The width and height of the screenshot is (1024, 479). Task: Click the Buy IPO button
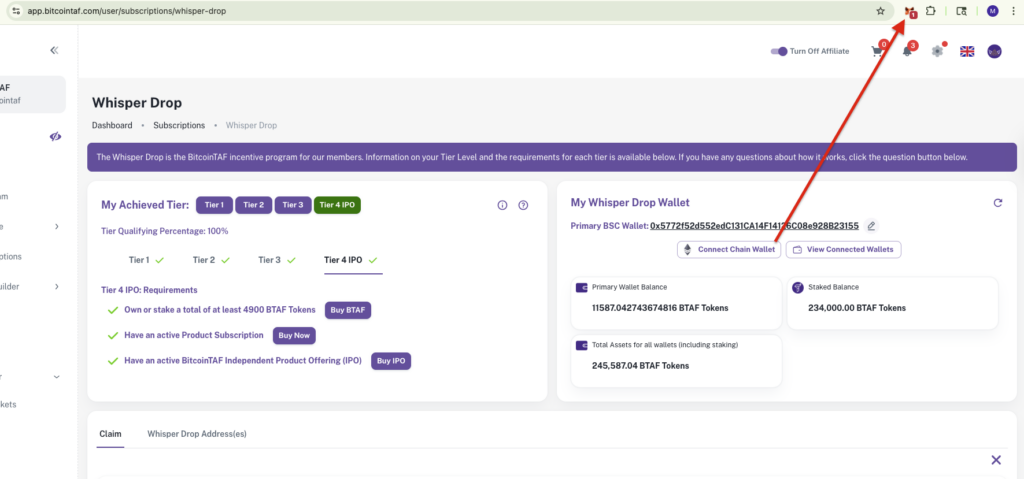(x=391, y=361)
